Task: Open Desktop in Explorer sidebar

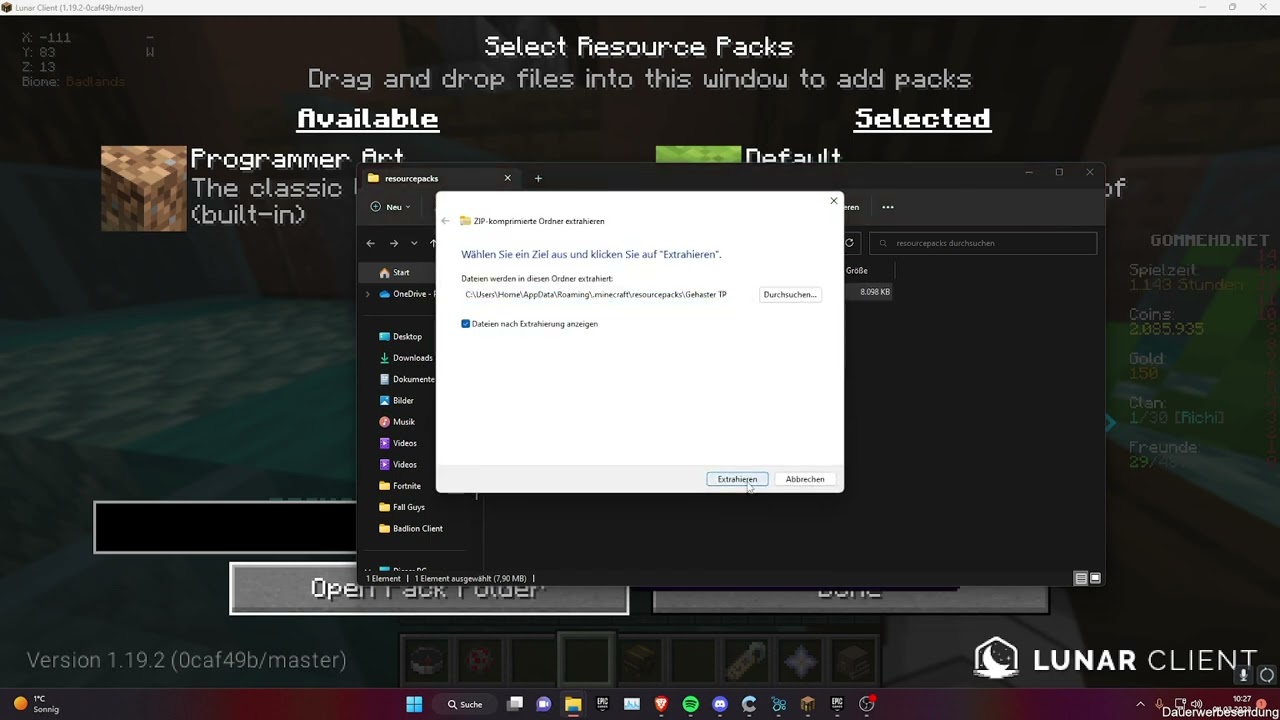Action: click(400, 337)
